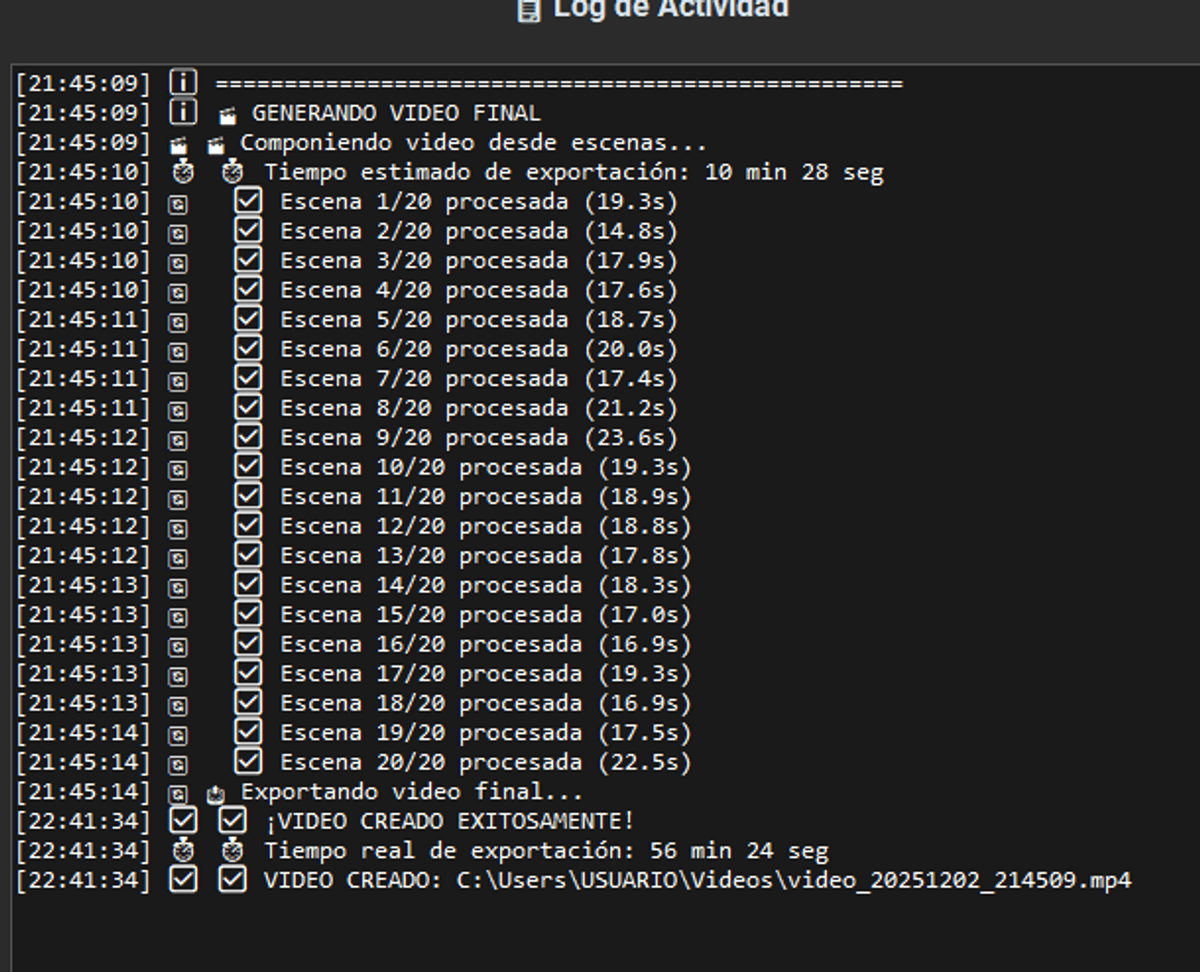Click the checkmark beside Escena 15/20 procesada
The width and height of the screenshot is (1200, 972).
[248, 614]
